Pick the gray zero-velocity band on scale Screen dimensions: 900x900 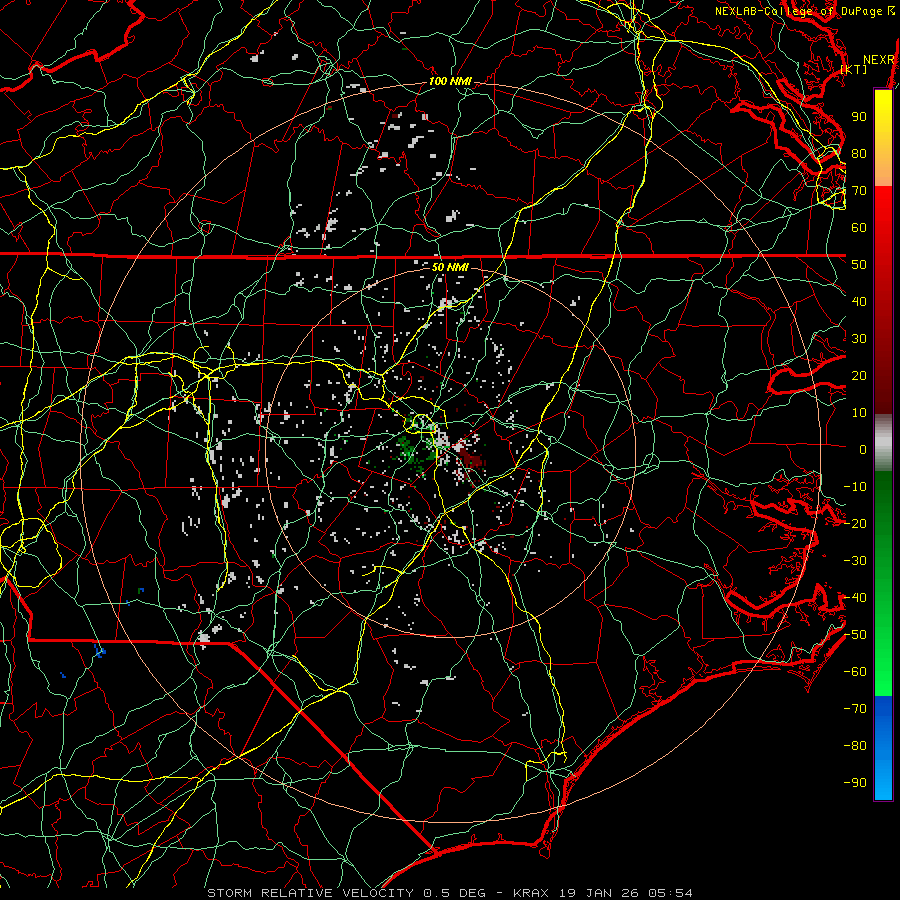click(883, 443)
